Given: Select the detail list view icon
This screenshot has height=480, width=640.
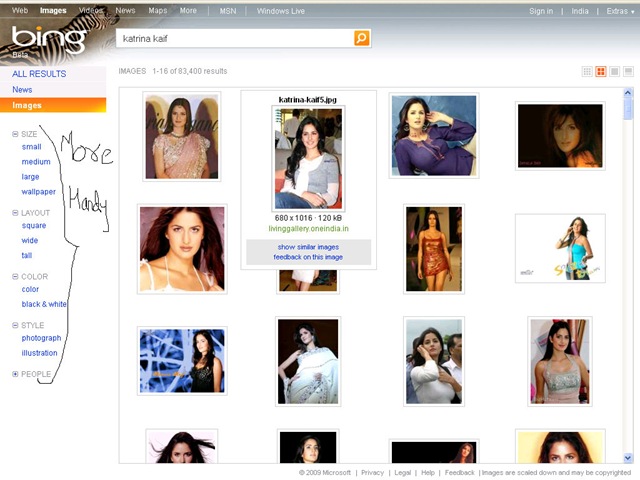Looking at the screenshot, I should tap(628, 72).
